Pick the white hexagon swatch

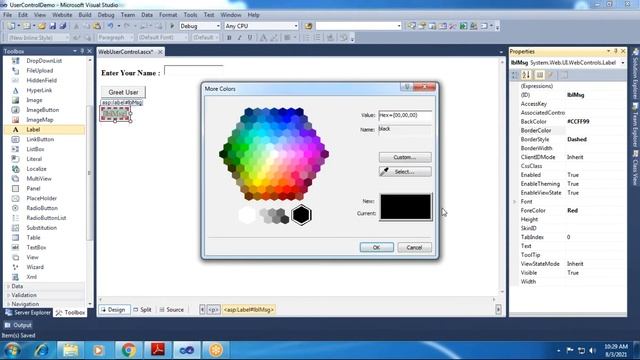[247, 215]
